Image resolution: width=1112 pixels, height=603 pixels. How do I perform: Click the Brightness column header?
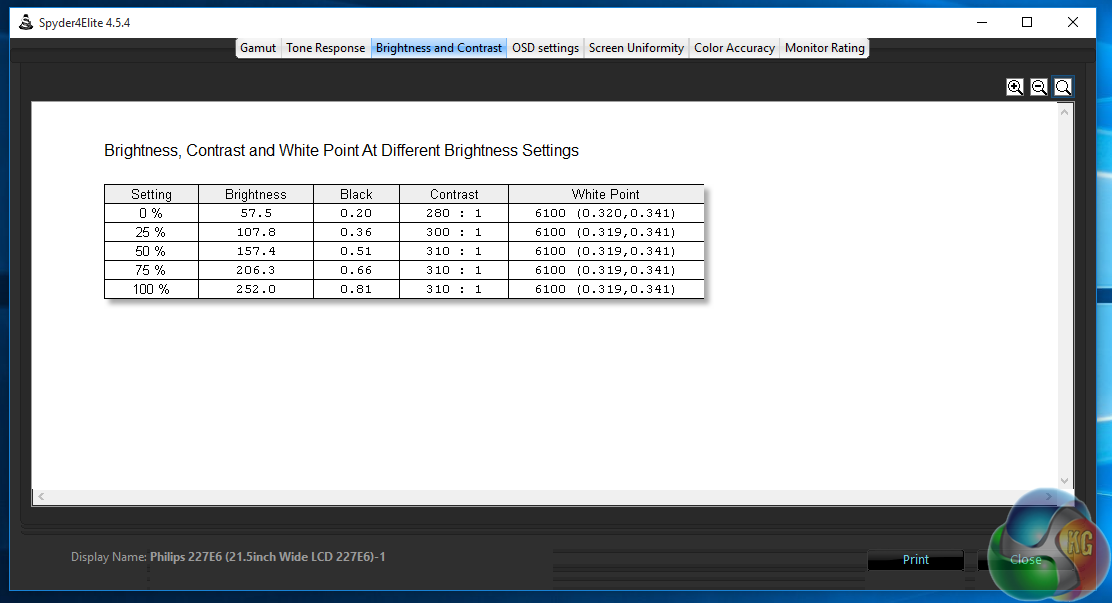tap(256, 194)
